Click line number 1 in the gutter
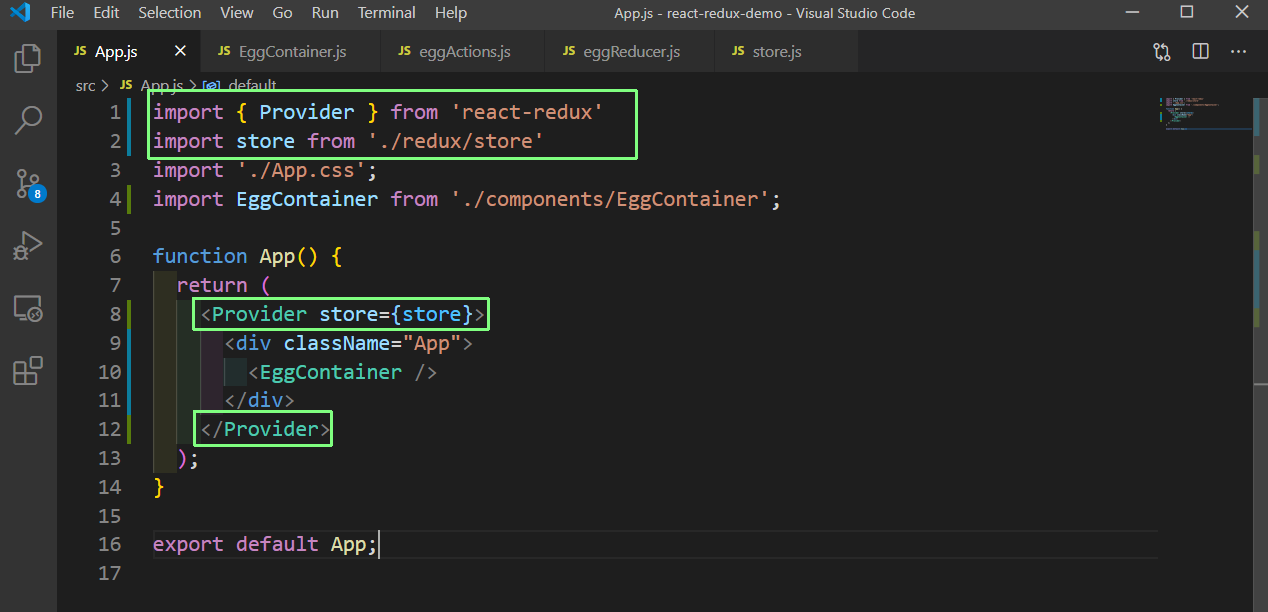The width and height of the screenshot is (1268, 612). pos(116,112)
